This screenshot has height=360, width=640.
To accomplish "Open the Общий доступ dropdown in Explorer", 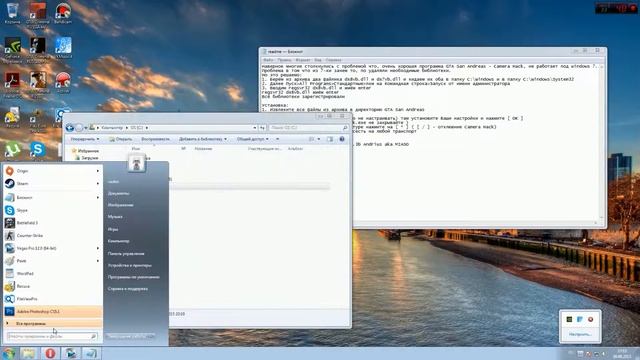I will [x=253, y=139].
